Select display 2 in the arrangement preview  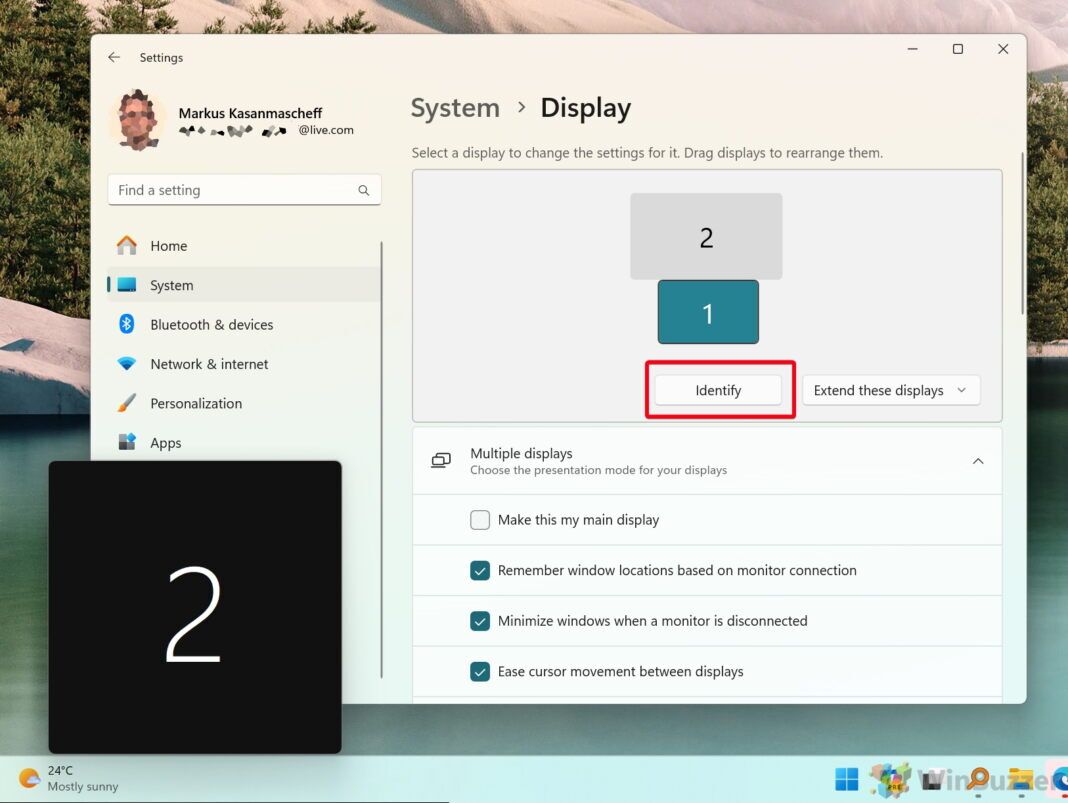point(706,236)
